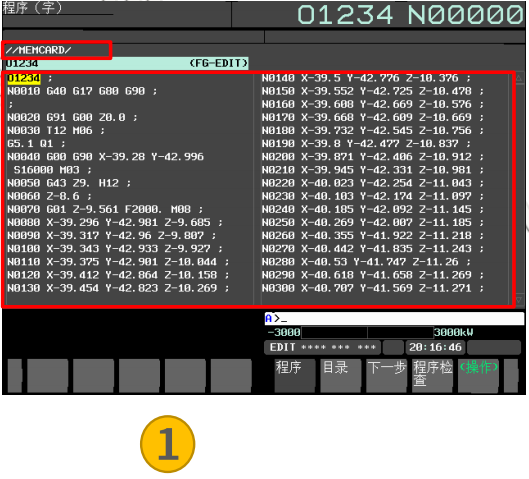
Task: Click the far-right narrow softkey arrow
Action: (511, 375)
